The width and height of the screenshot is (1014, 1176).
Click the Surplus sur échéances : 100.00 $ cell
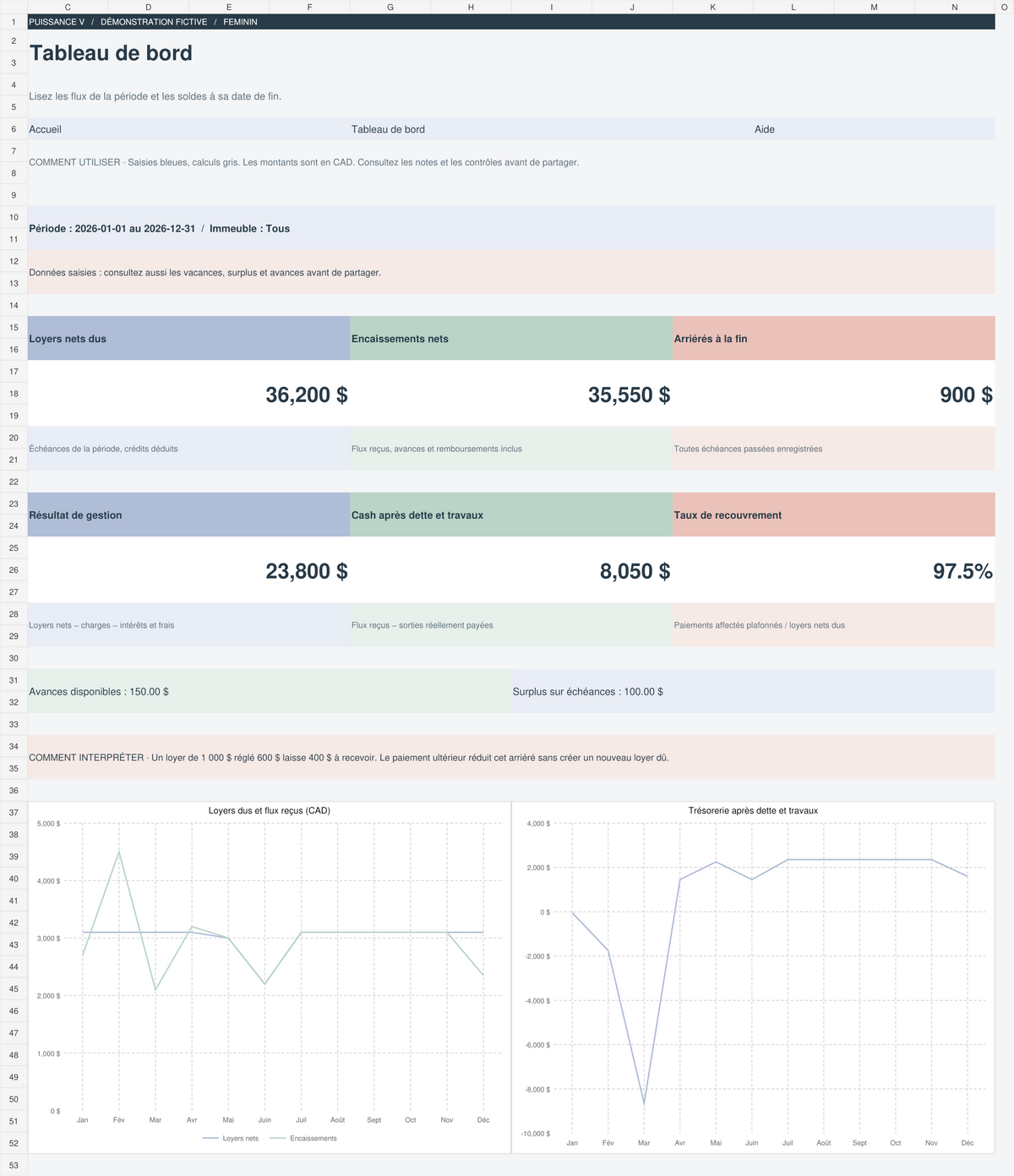(x=753, y=692)
